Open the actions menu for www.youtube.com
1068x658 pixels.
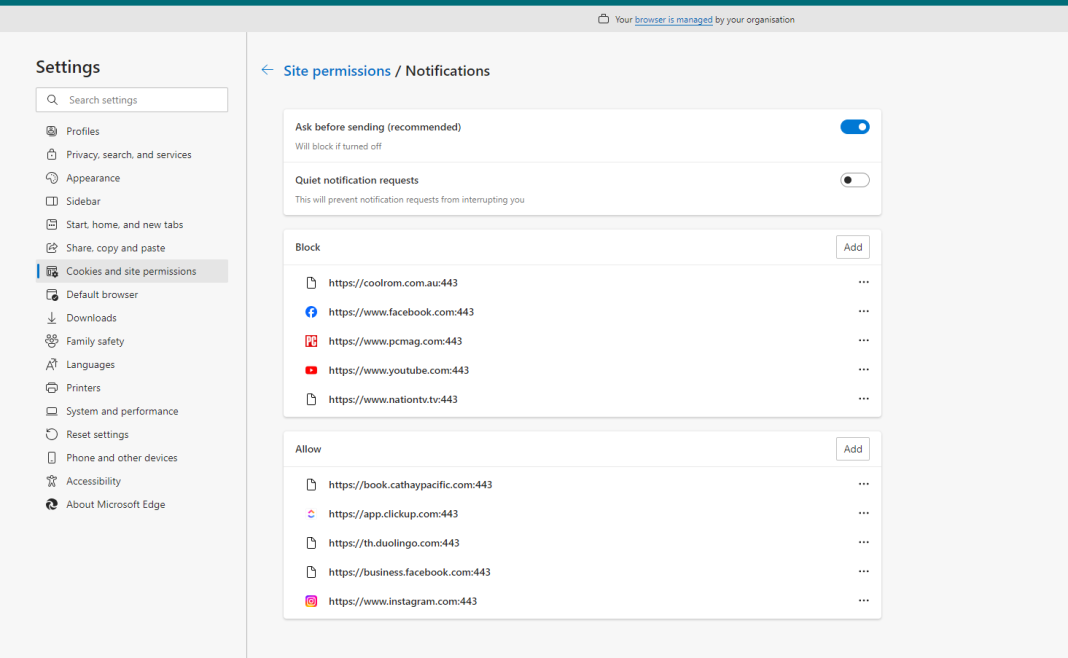(863, 369)
